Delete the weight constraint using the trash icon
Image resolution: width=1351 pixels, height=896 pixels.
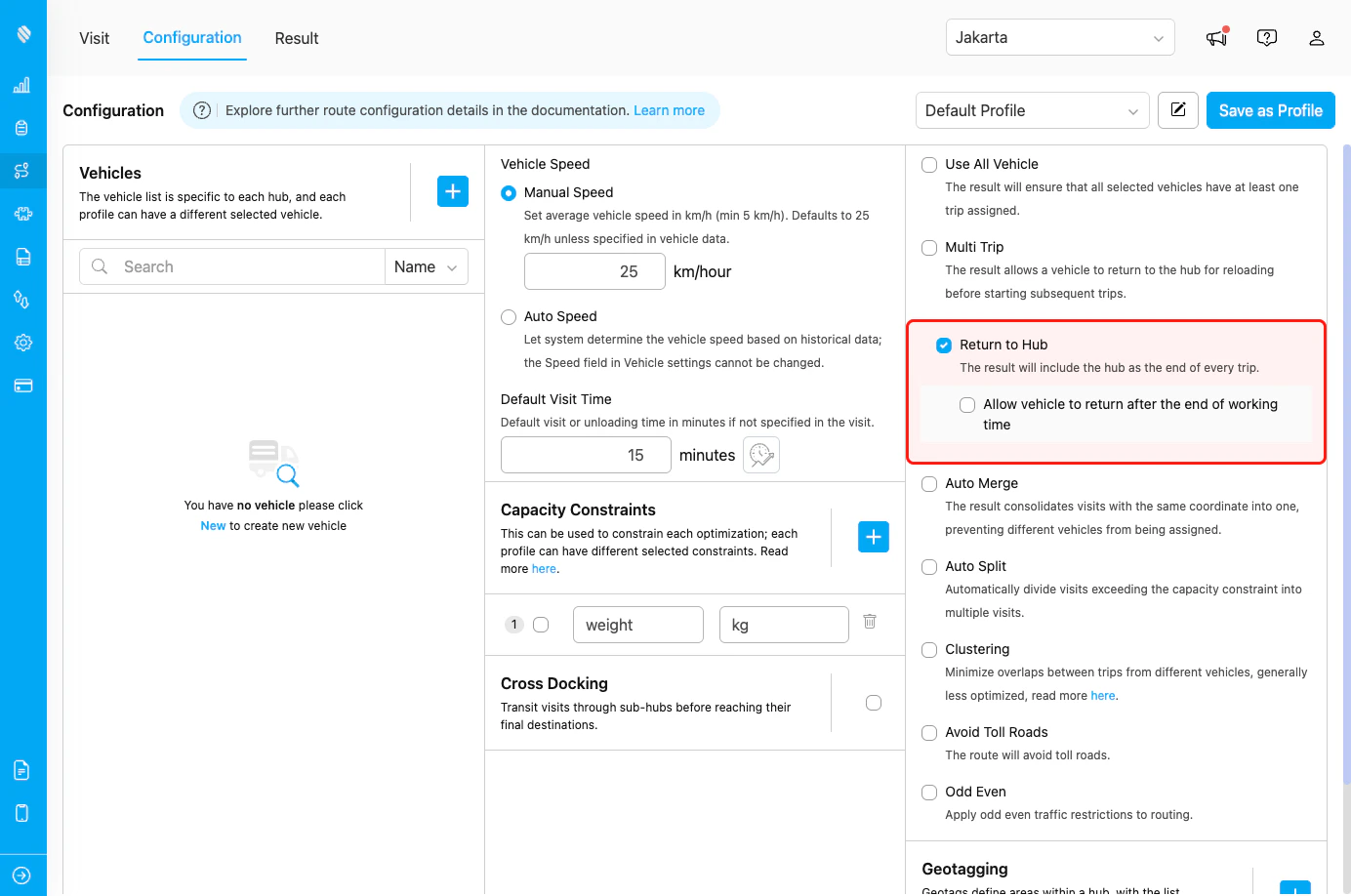(869, 622)
